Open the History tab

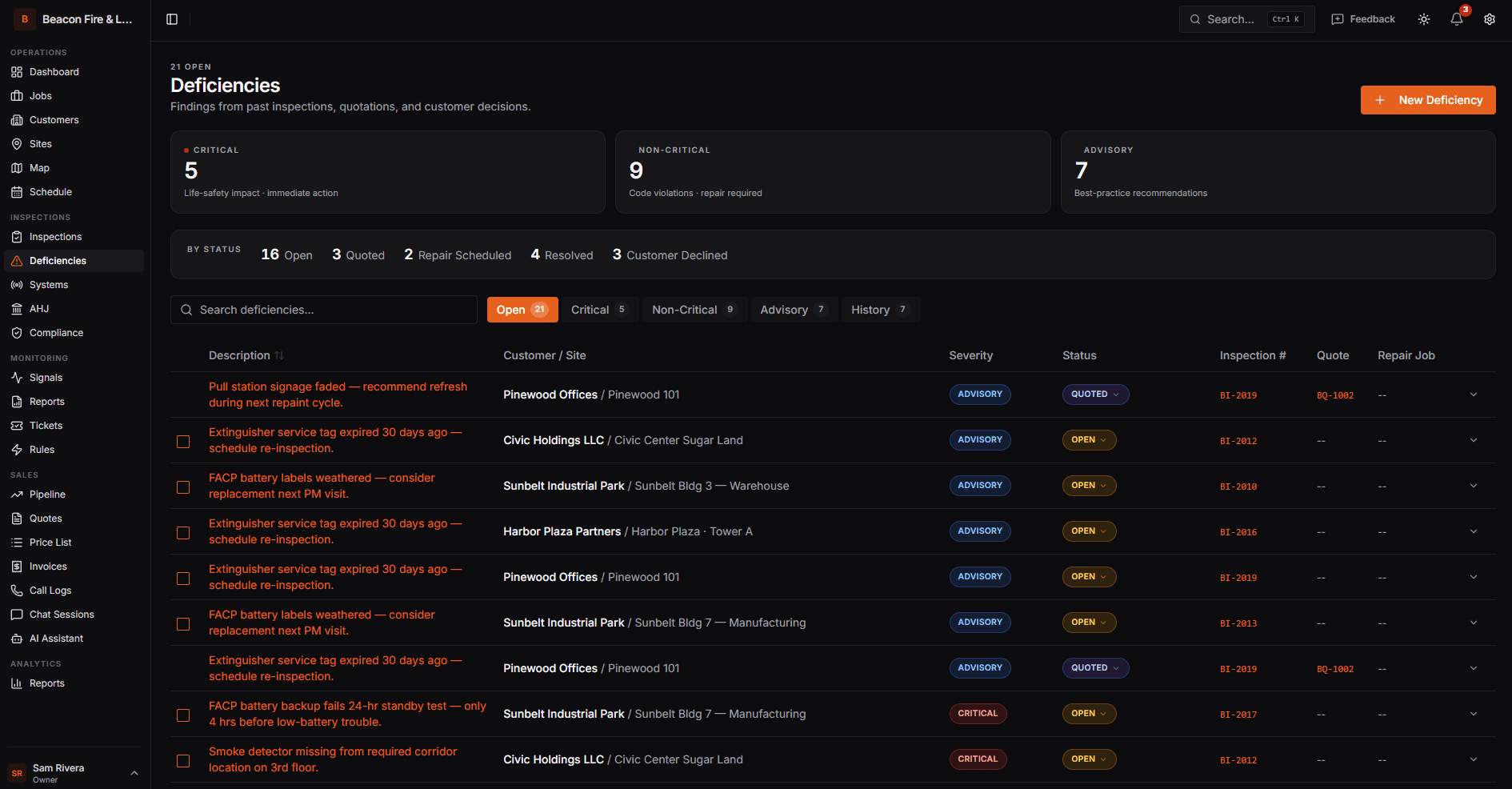[x=879, y=310]
